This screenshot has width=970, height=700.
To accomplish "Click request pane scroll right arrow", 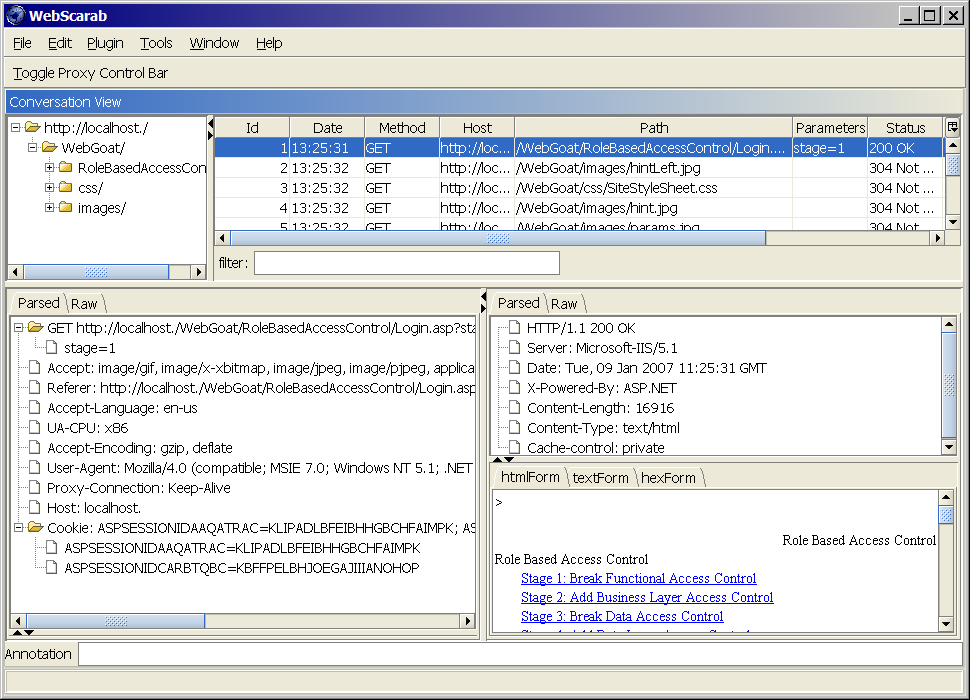I will [x=468, y=621].
